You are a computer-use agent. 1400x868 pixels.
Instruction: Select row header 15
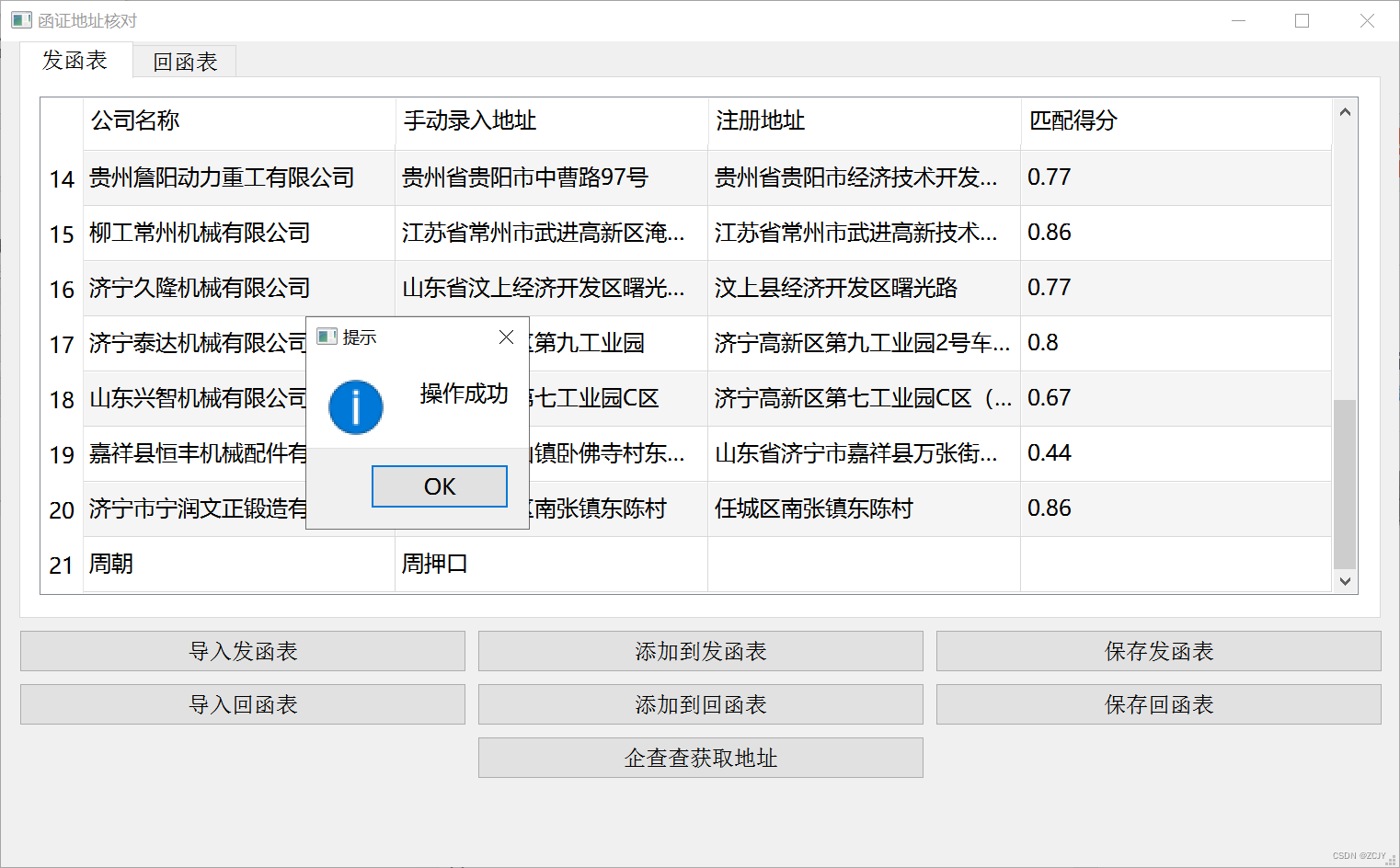tap(62, 234)
